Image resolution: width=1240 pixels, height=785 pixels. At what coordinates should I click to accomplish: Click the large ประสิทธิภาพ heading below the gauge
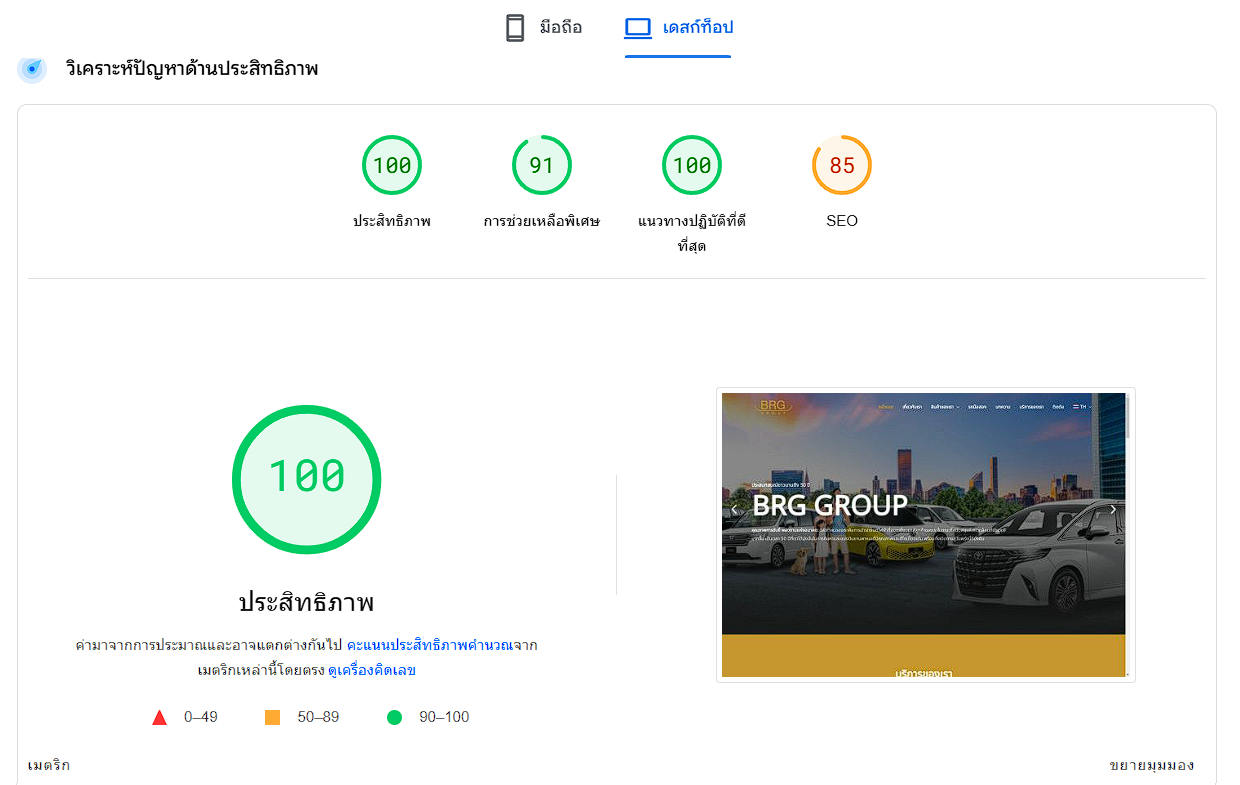(306, 602)
